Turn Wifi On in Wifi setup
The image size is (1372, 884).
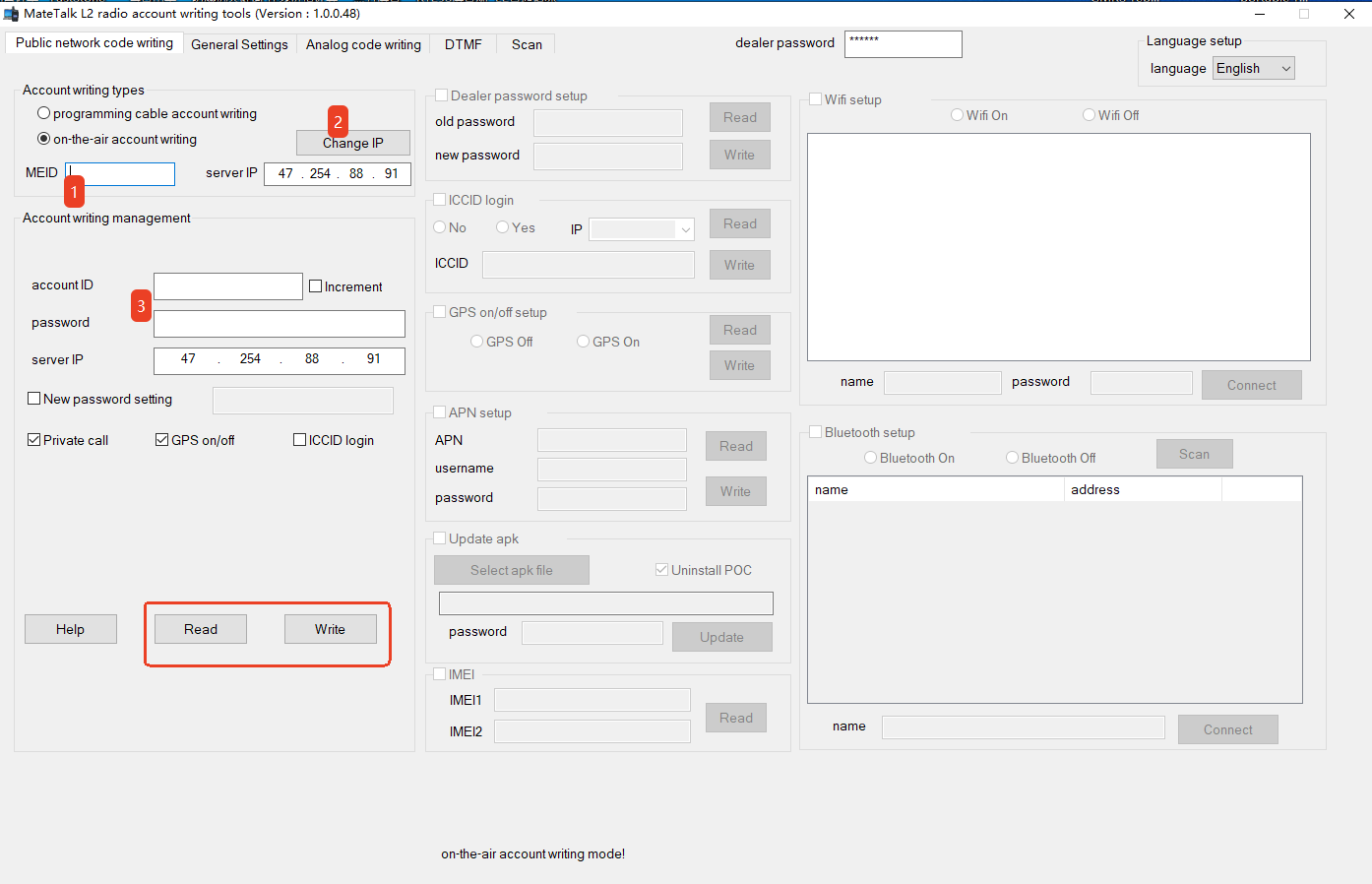point(956,115)
